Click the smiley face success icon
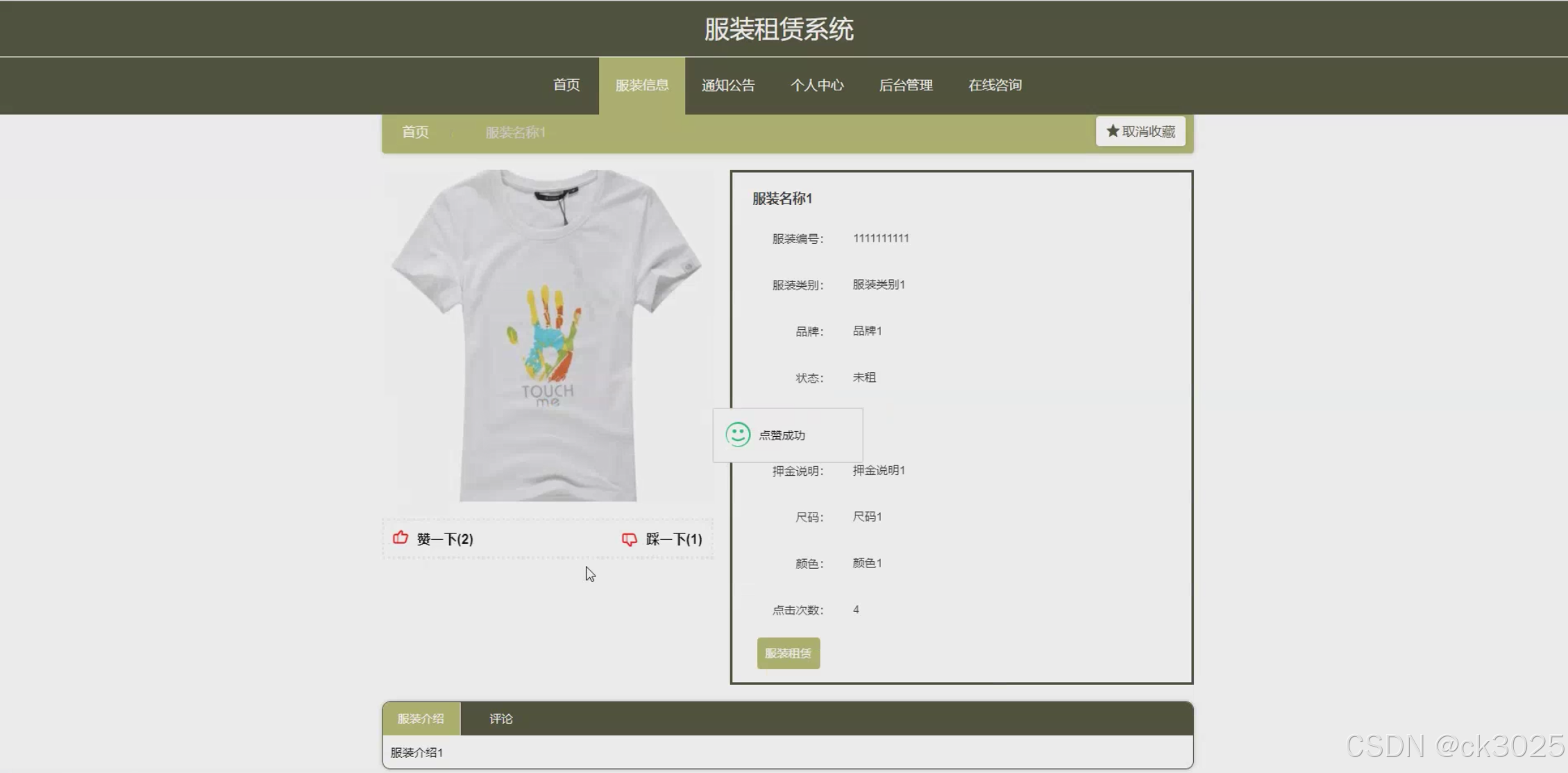Viewport: 1568px width, 773px height. (x=737, y=435)
